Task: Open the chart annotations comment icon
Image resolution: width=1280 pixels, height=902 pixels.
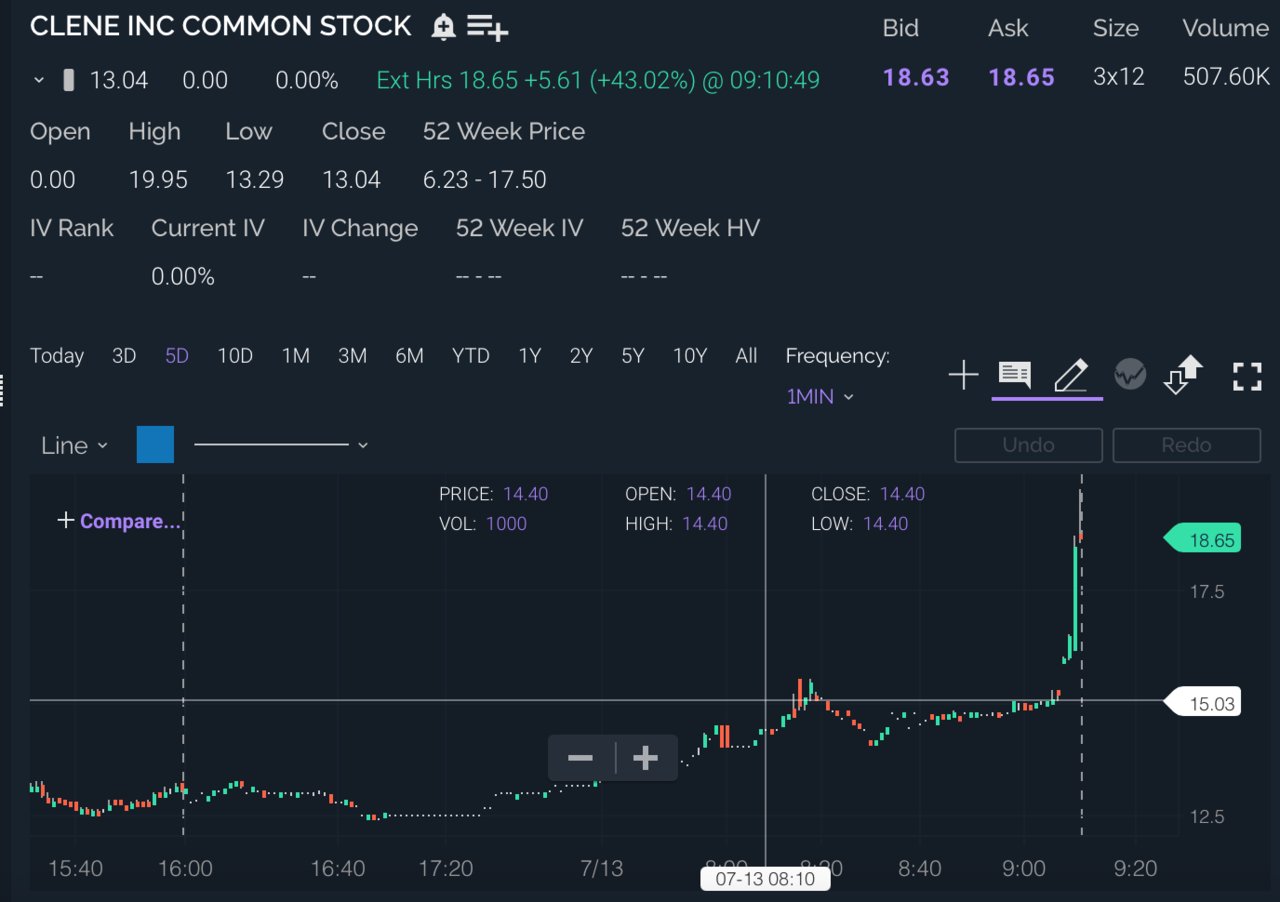Action: pyautogui.click(x=1014, y=376)
